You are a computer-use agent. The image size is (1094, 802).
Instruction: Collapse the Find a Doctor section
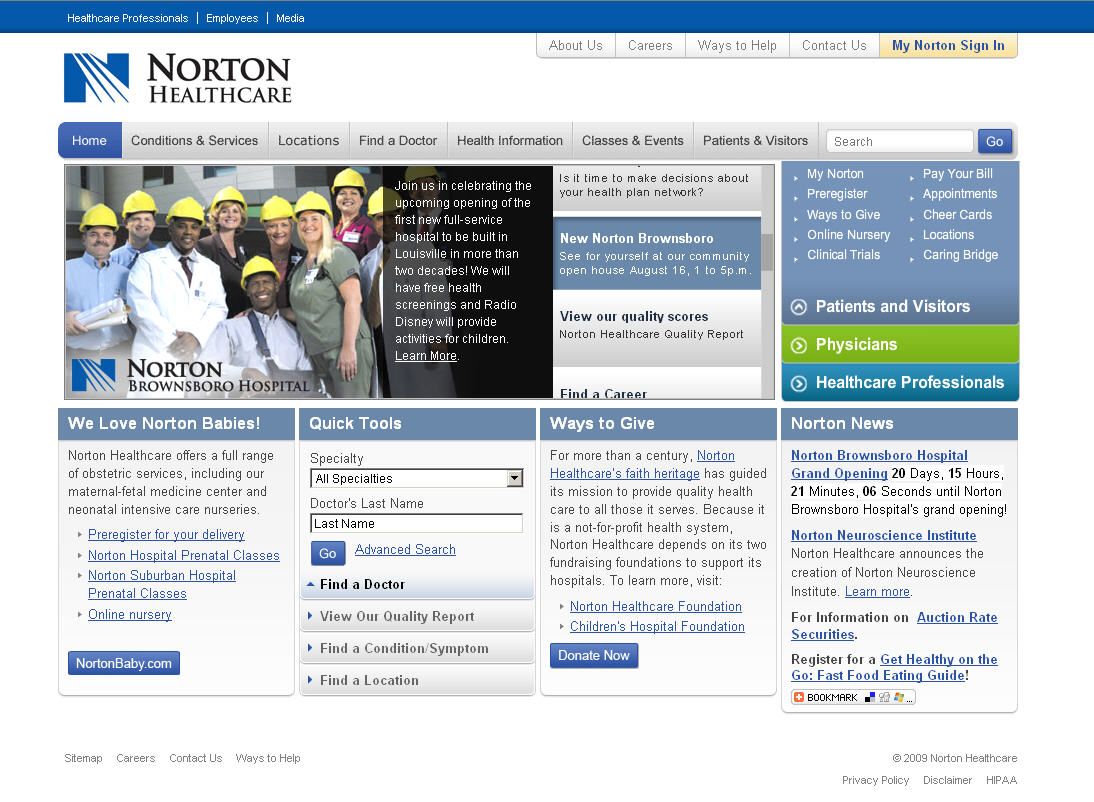(417, 584)
